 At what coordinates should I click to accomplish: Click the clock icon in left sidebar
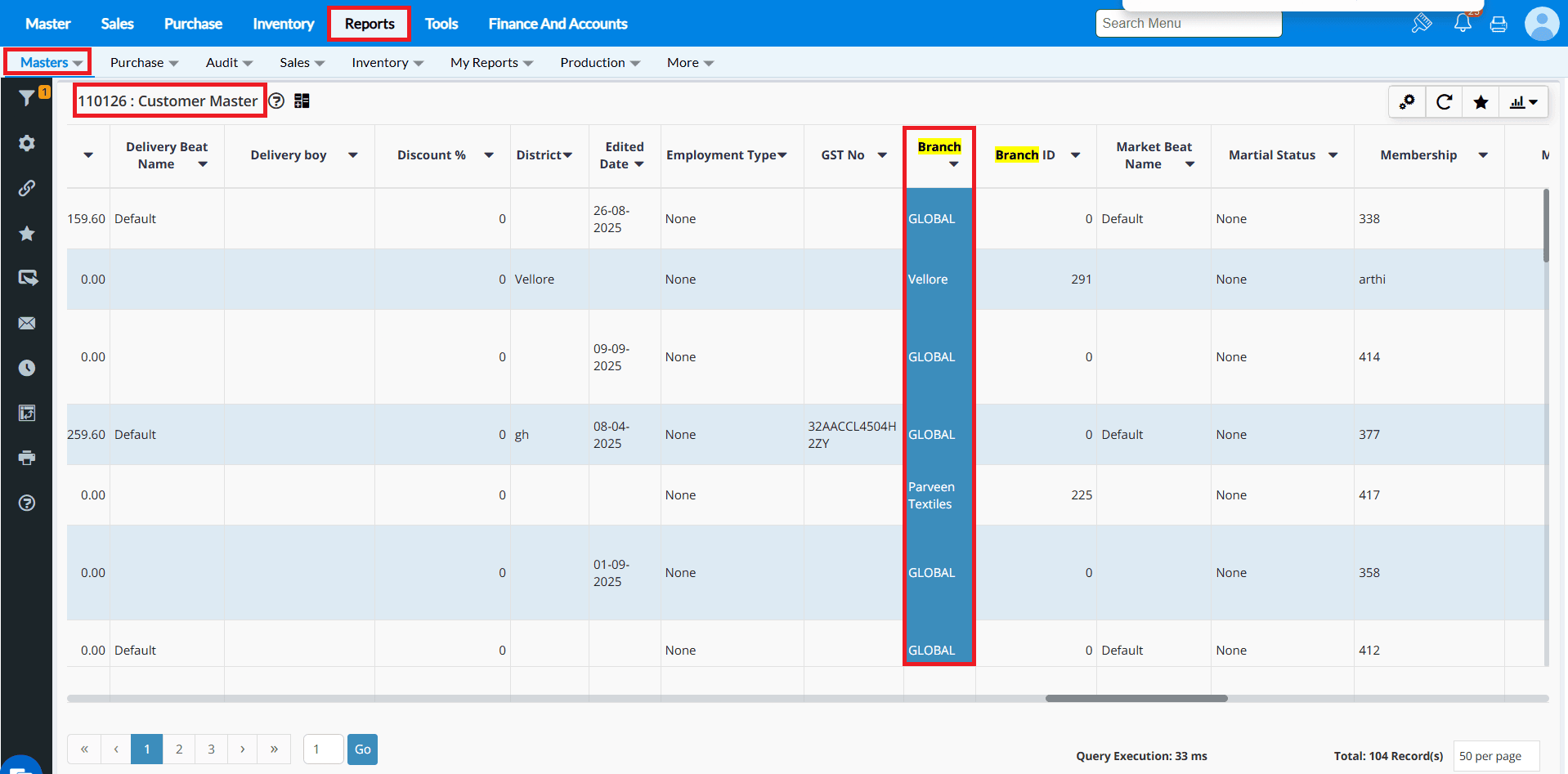click(27, 368)
